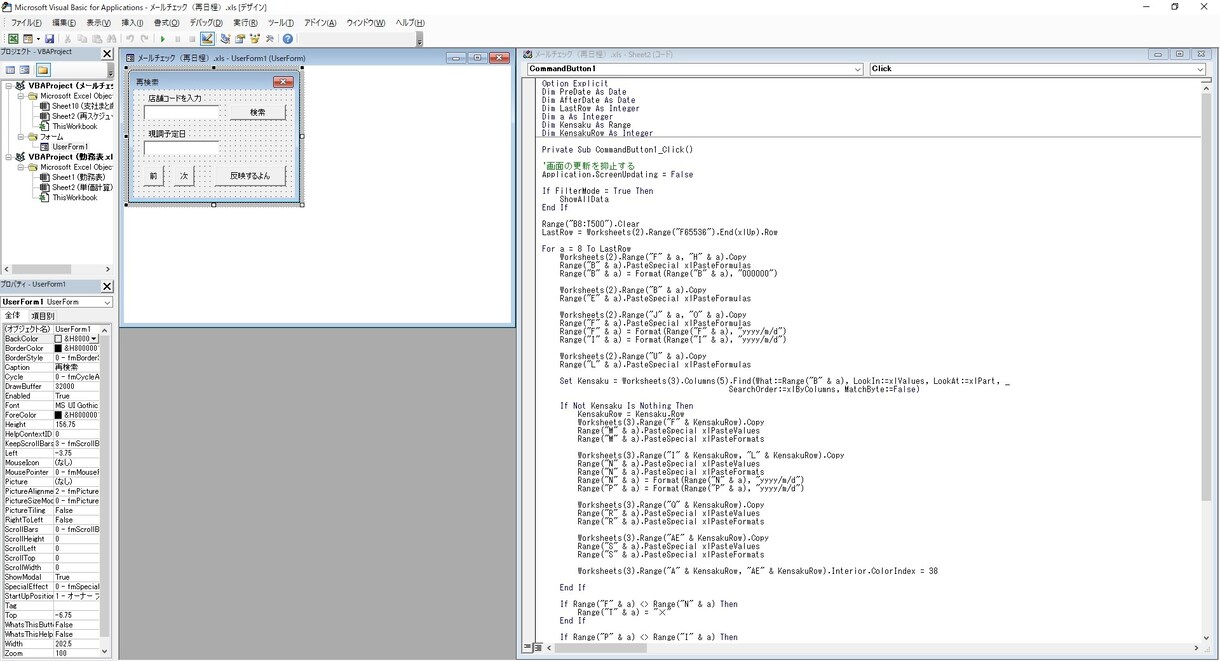Click the View Microsoft Excel toolbar icon
1220x661 pixels.
13,39
